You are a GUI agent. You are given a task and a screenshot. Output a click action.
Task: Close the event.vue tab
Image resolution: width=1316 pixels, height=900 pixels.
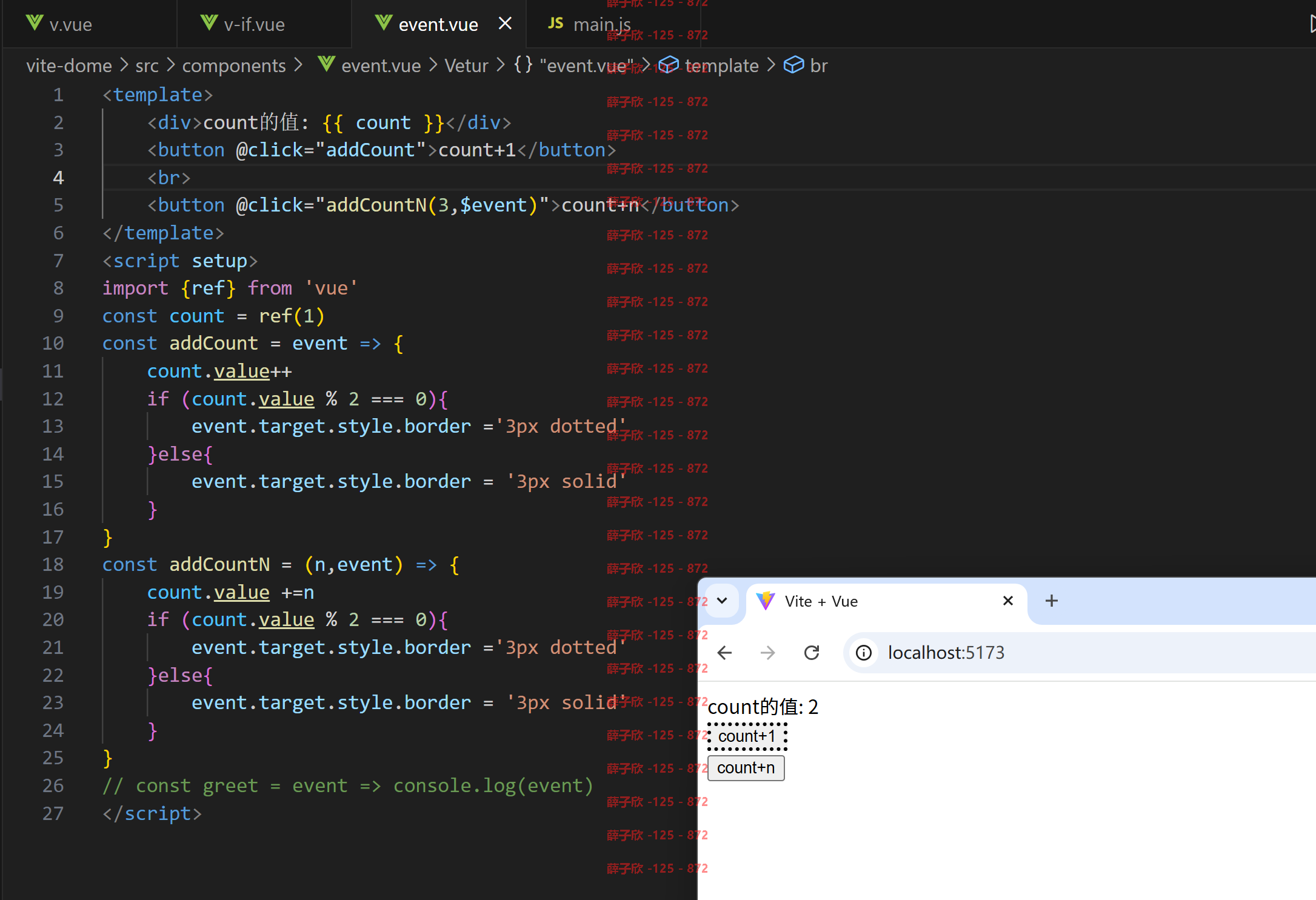[x=505, y=24]
